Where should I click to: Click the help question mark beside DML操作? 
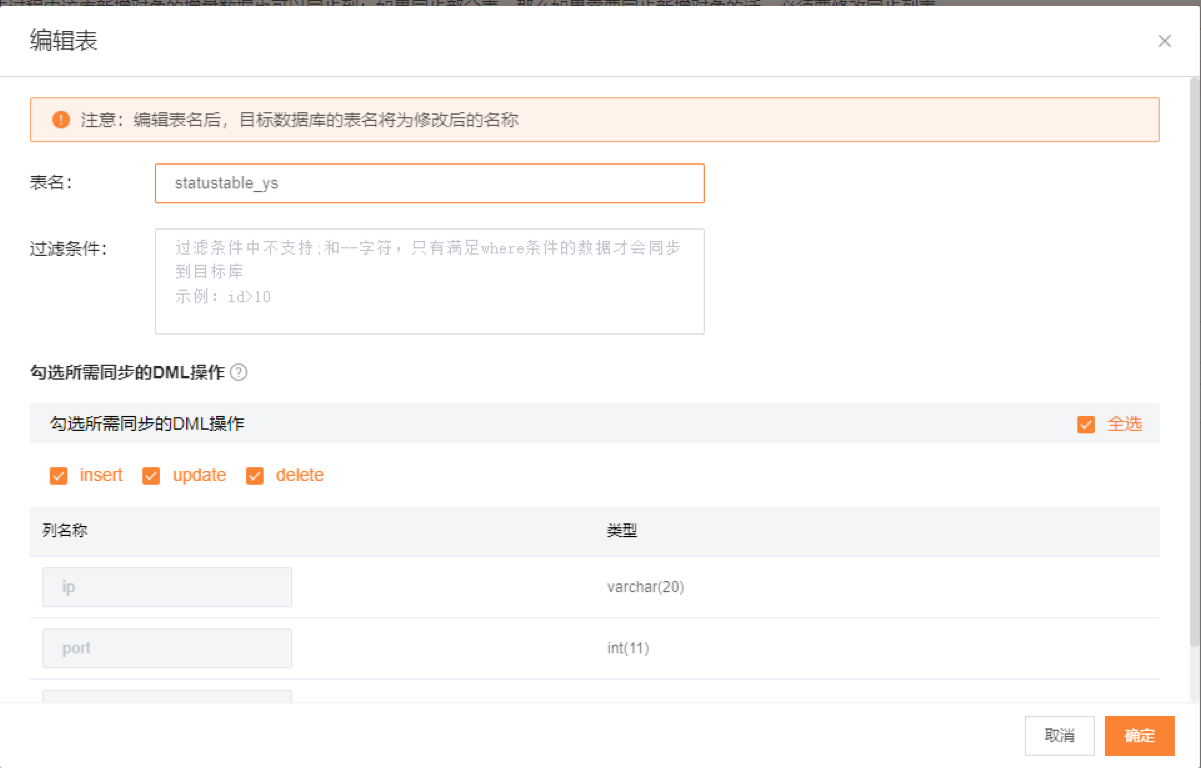[x=238, y=373]
